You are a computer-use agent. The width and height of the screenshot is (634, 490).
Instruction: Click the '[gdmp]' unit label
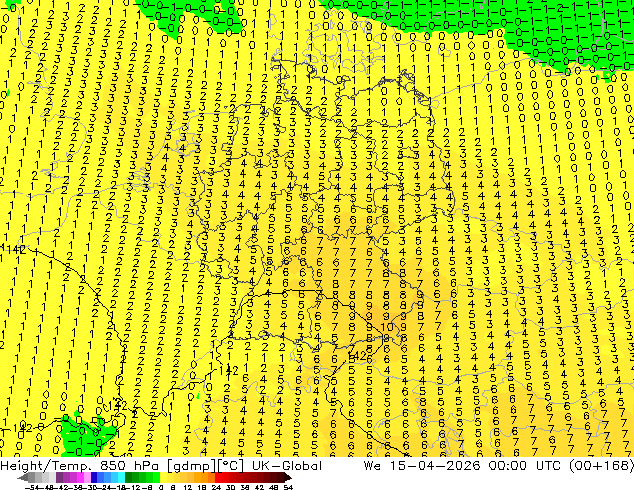click(x=192, y=466)
